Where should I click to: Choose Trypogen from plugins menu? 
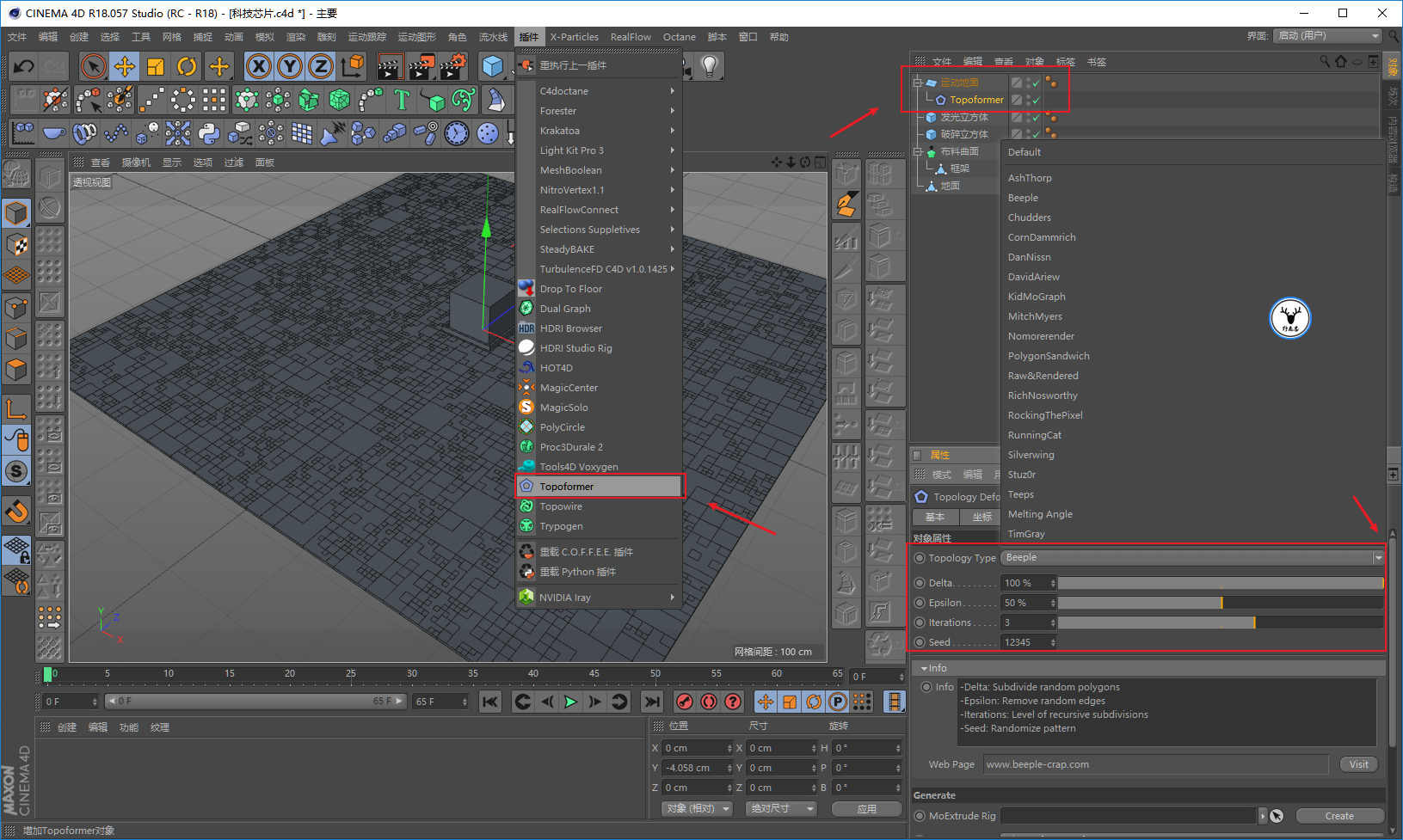coord(599,526)
